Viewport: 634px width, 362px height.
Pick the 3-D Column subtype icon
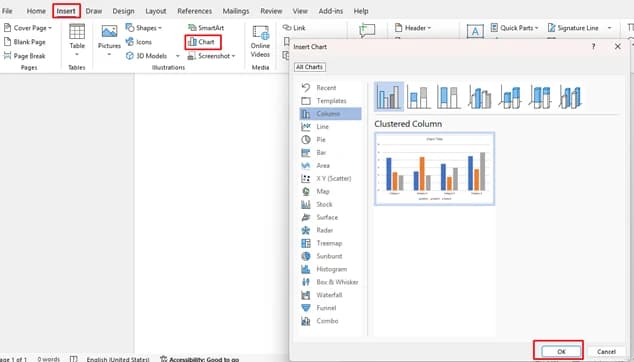click(571, 97)
